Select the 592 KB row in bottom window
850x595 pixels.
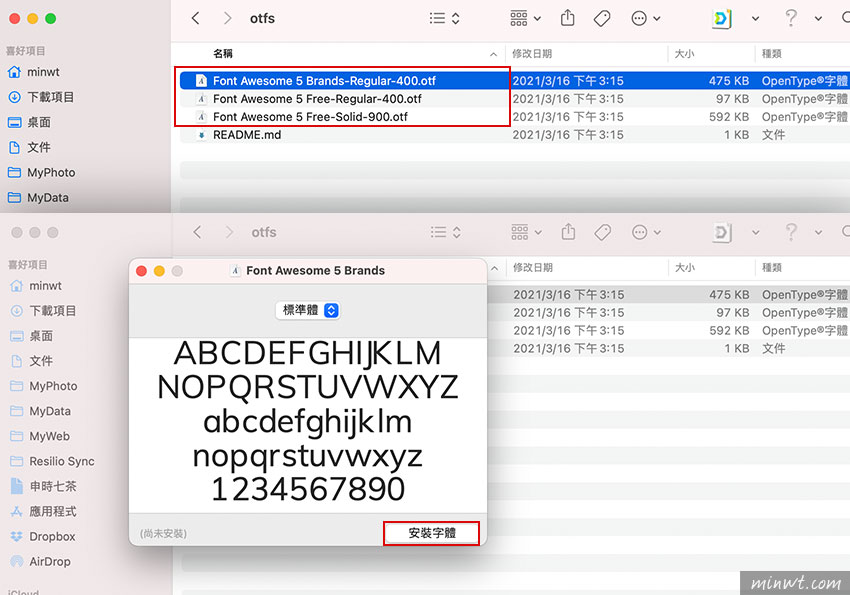click(668, 331)
